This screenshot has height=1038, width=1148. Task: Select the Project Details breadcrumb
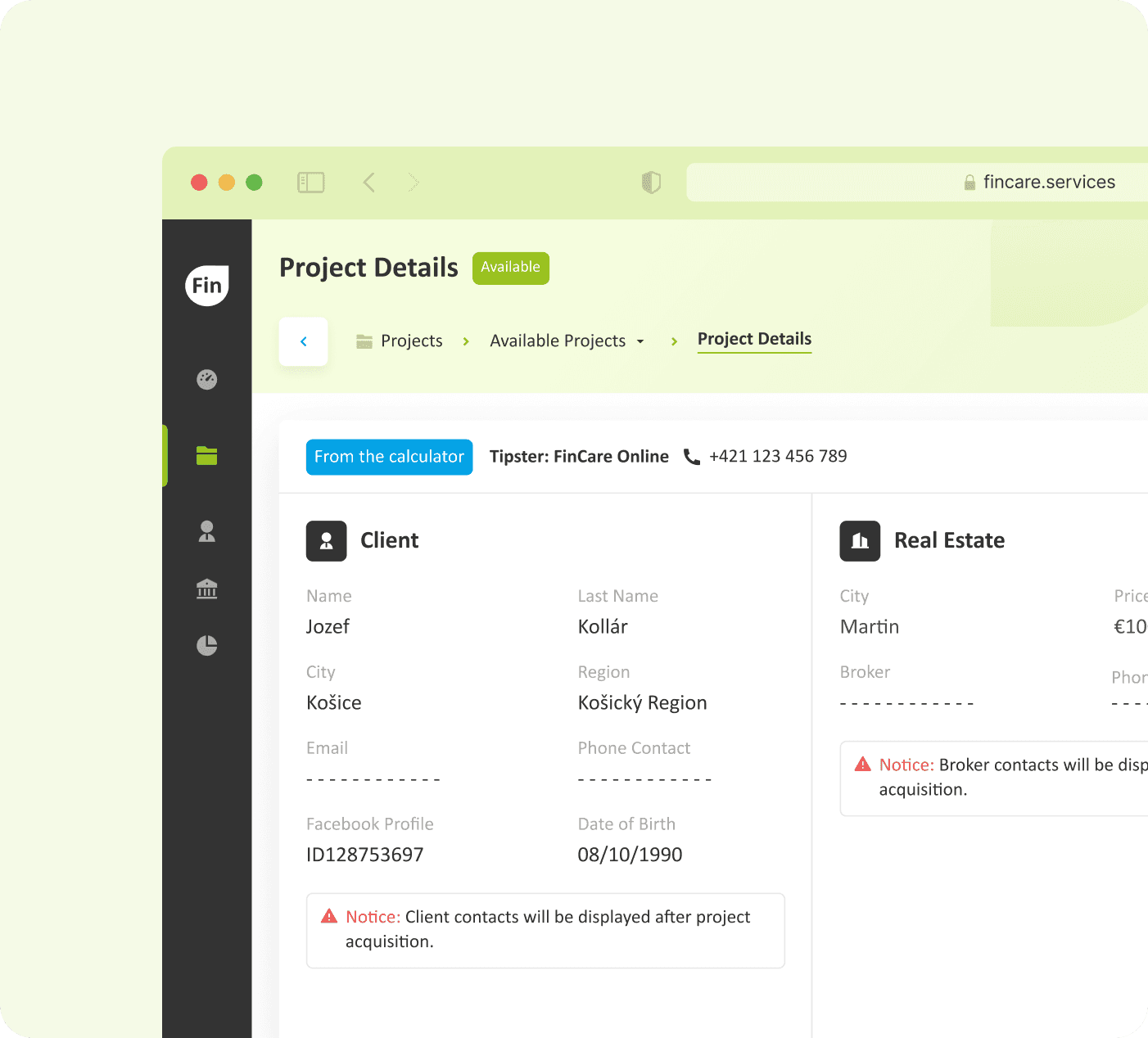pyautogui.click(x=755, y=340)
